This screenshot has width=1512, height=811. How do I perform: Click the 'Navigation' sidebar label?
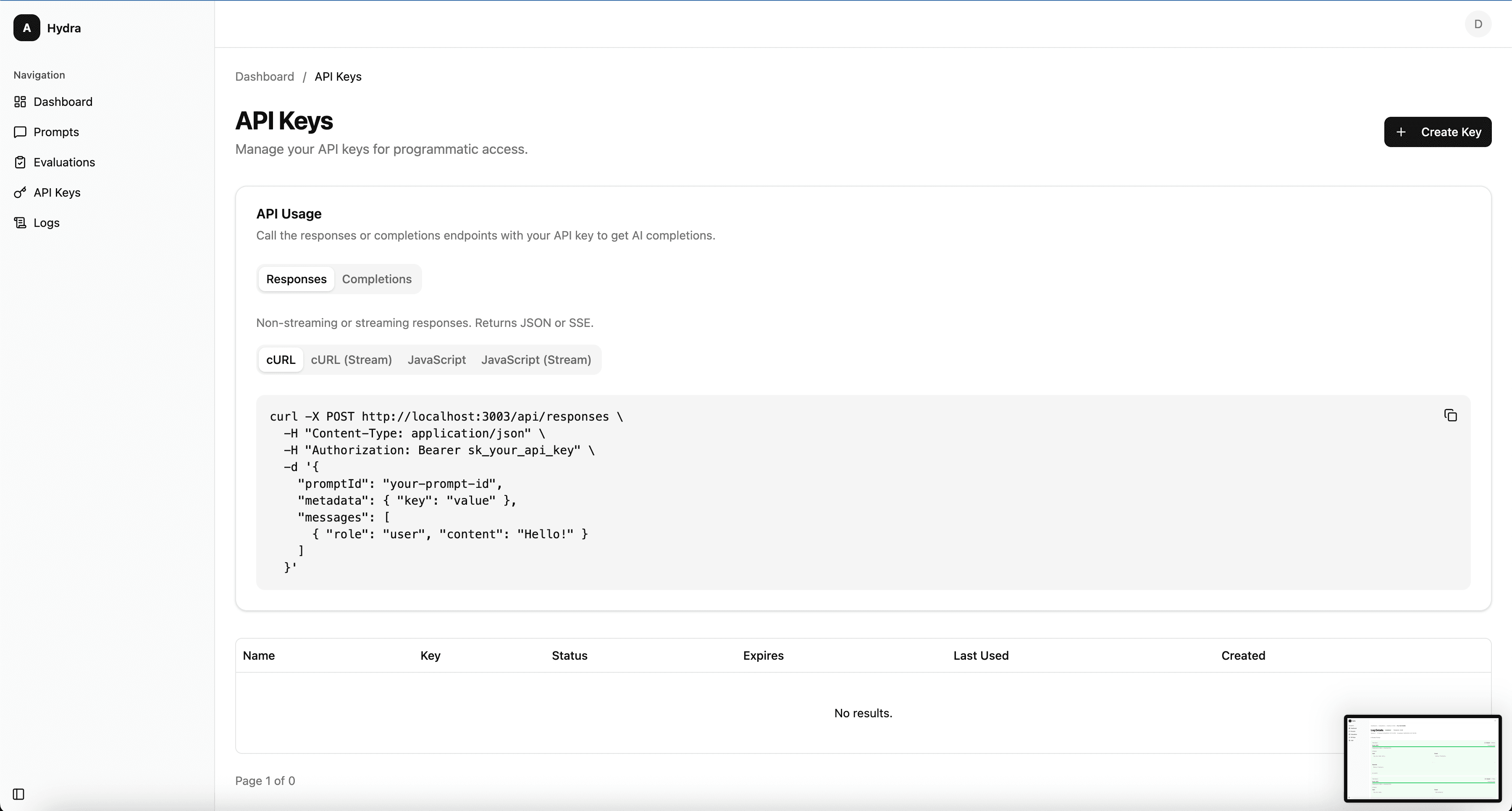(39, 74)
